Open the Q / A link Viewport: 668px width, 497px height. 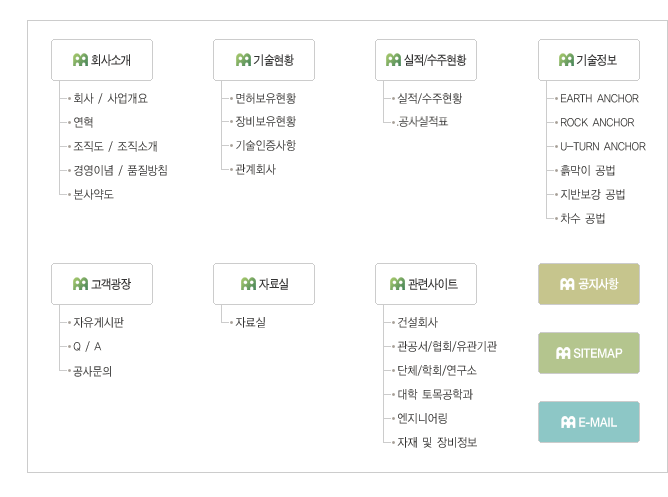coord(87,347)
